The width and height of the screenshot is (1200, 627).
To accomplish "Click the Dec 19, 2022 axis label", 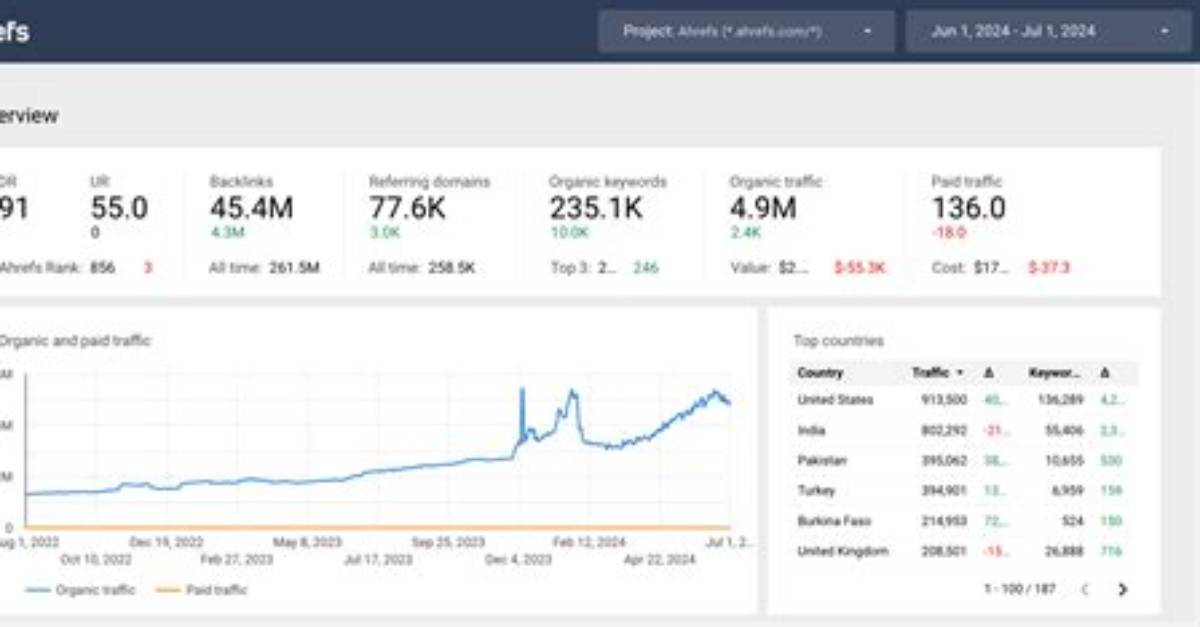I will pos(166,543).
